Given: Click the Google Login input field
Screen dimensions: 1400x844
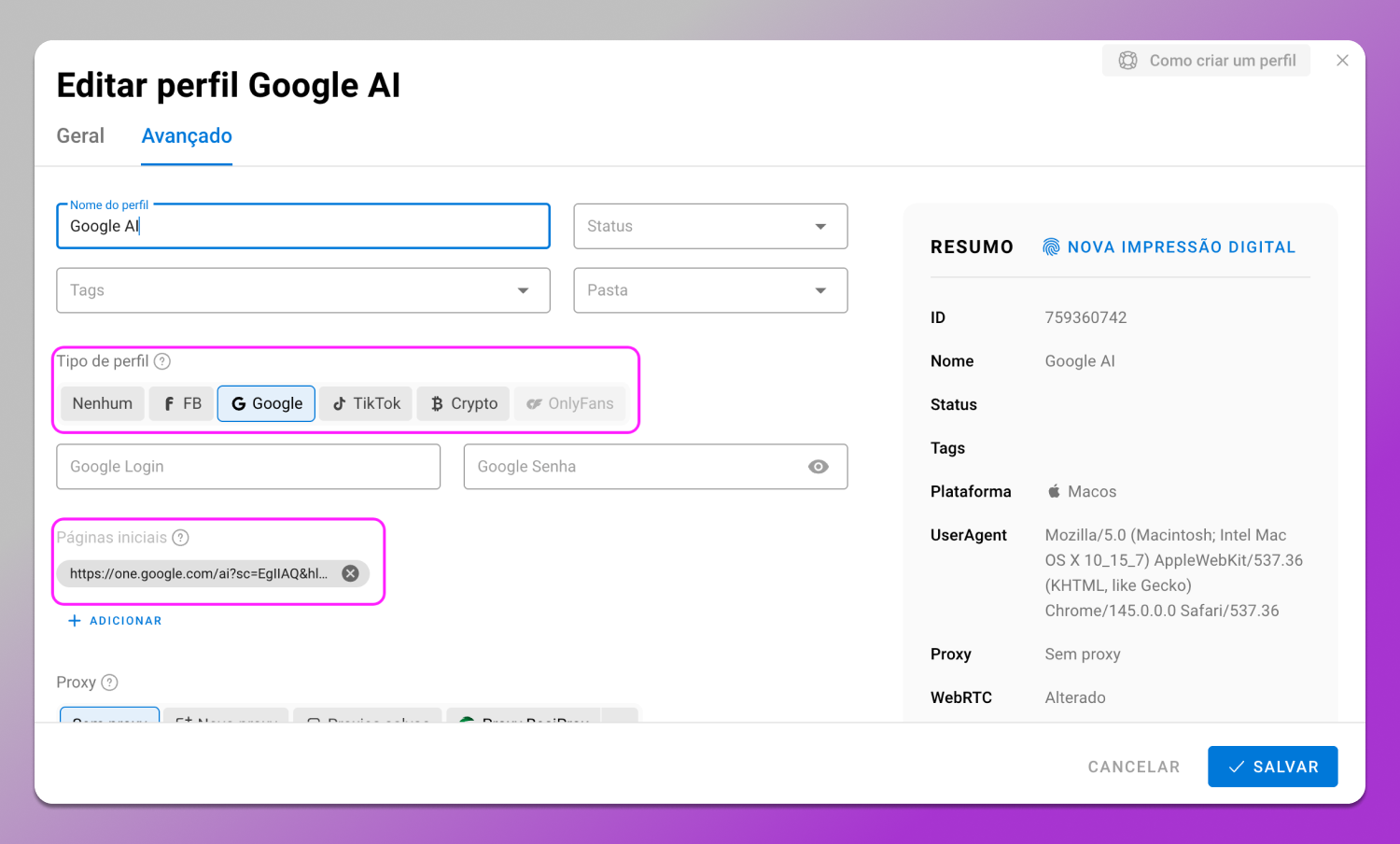Looking at the screenshot, I should coord(248,467).
